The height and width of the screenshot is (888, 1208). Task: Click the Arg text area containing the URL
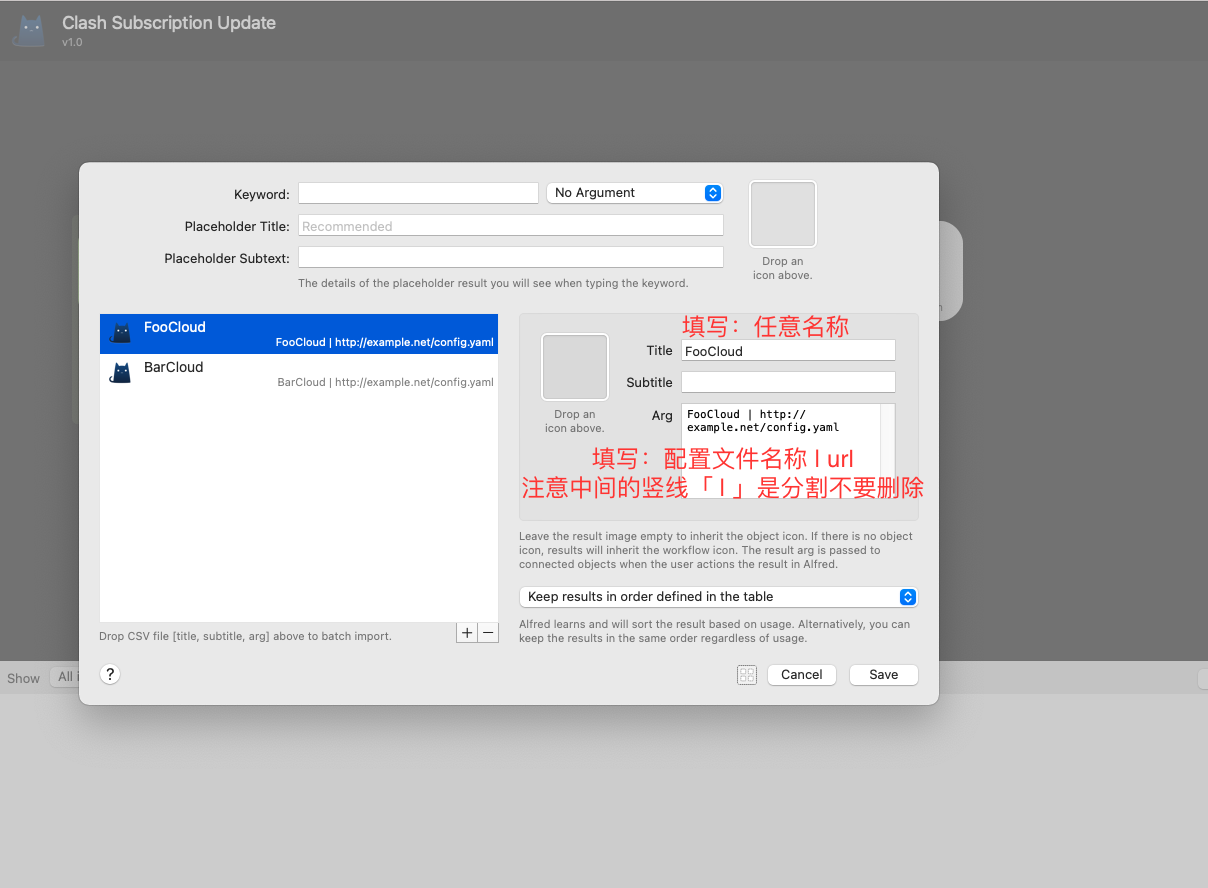[780, 425]
